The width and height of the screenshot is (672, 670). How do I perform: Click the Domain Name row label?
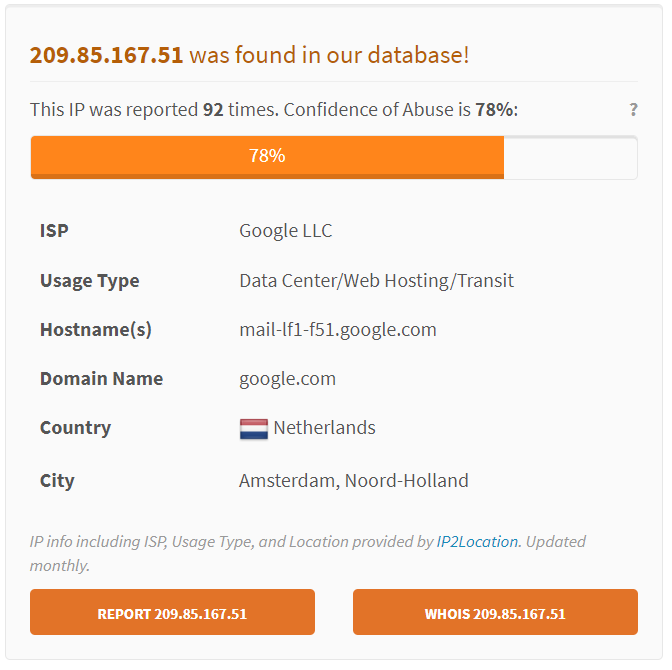[x=101, y=379]
